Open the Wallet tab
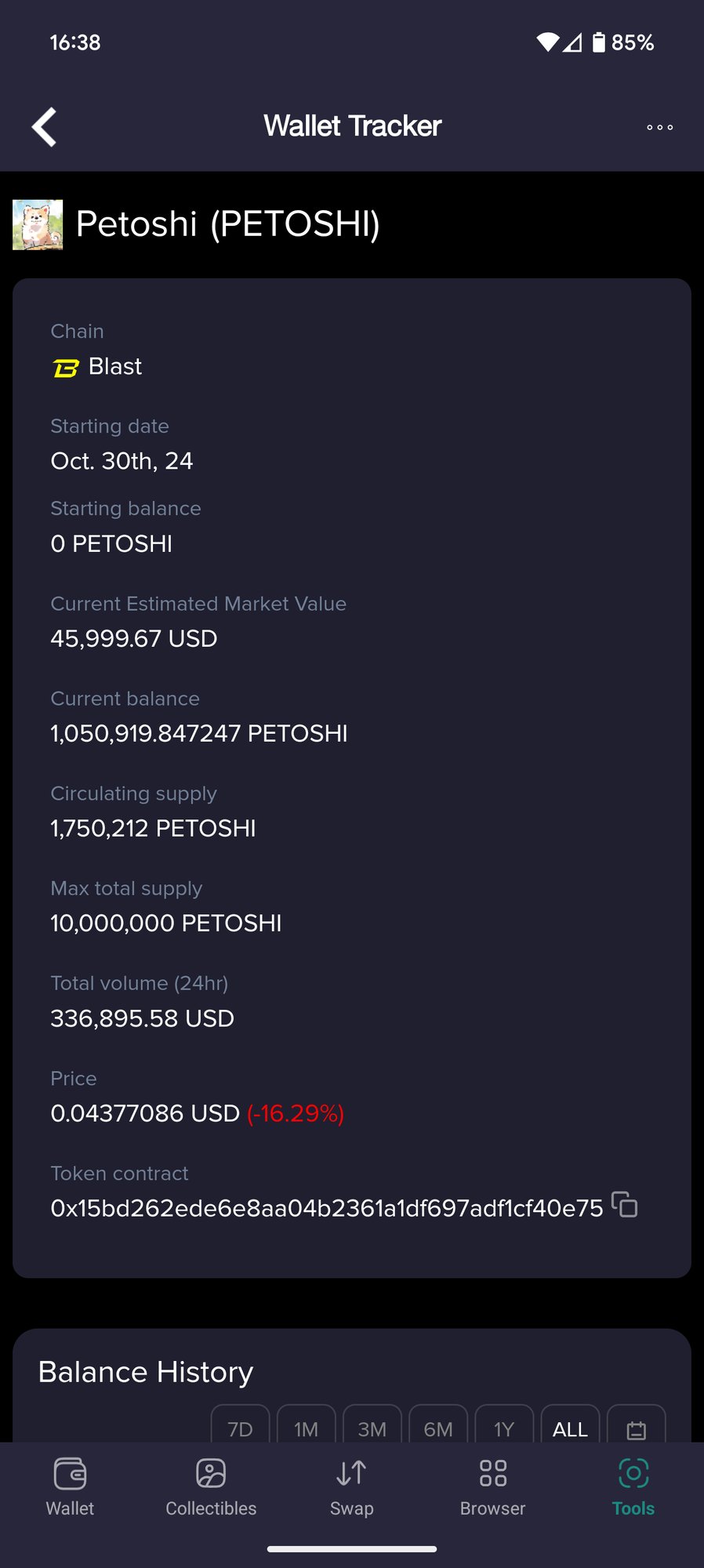The image size is (704, 1568). pos(70,1487)
